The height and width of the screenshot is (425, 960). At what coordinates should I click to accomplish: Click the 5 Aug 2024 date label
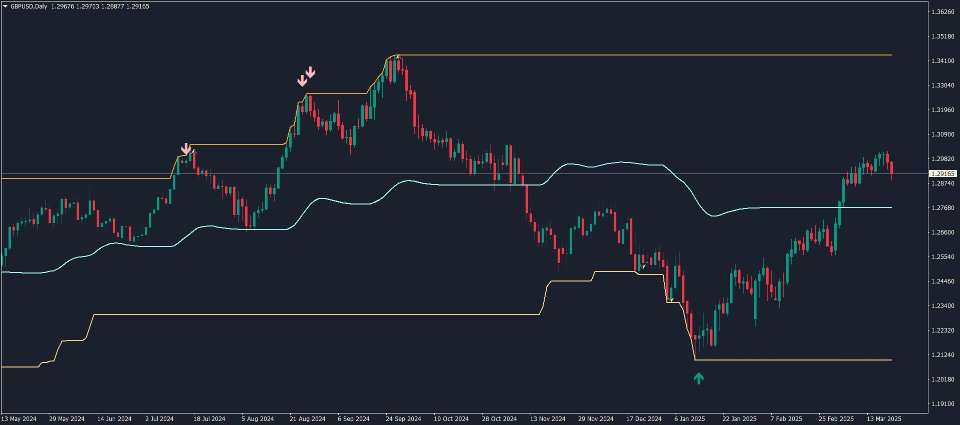coord(258,419)
